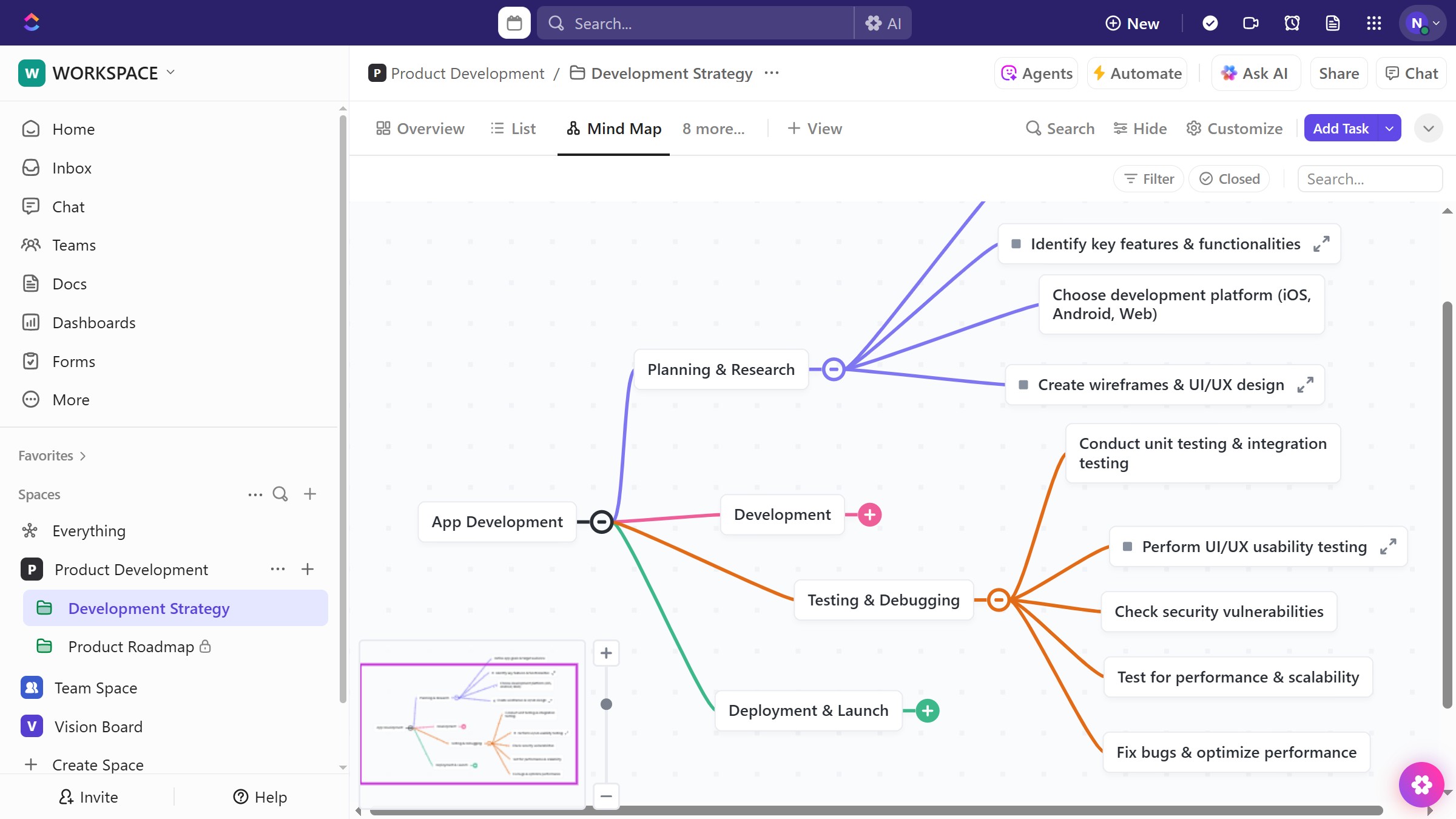This screenshot has width=1456, height=819.
Task: Adjust the mind map zoom slider
Action: click(x=605, y=704)
